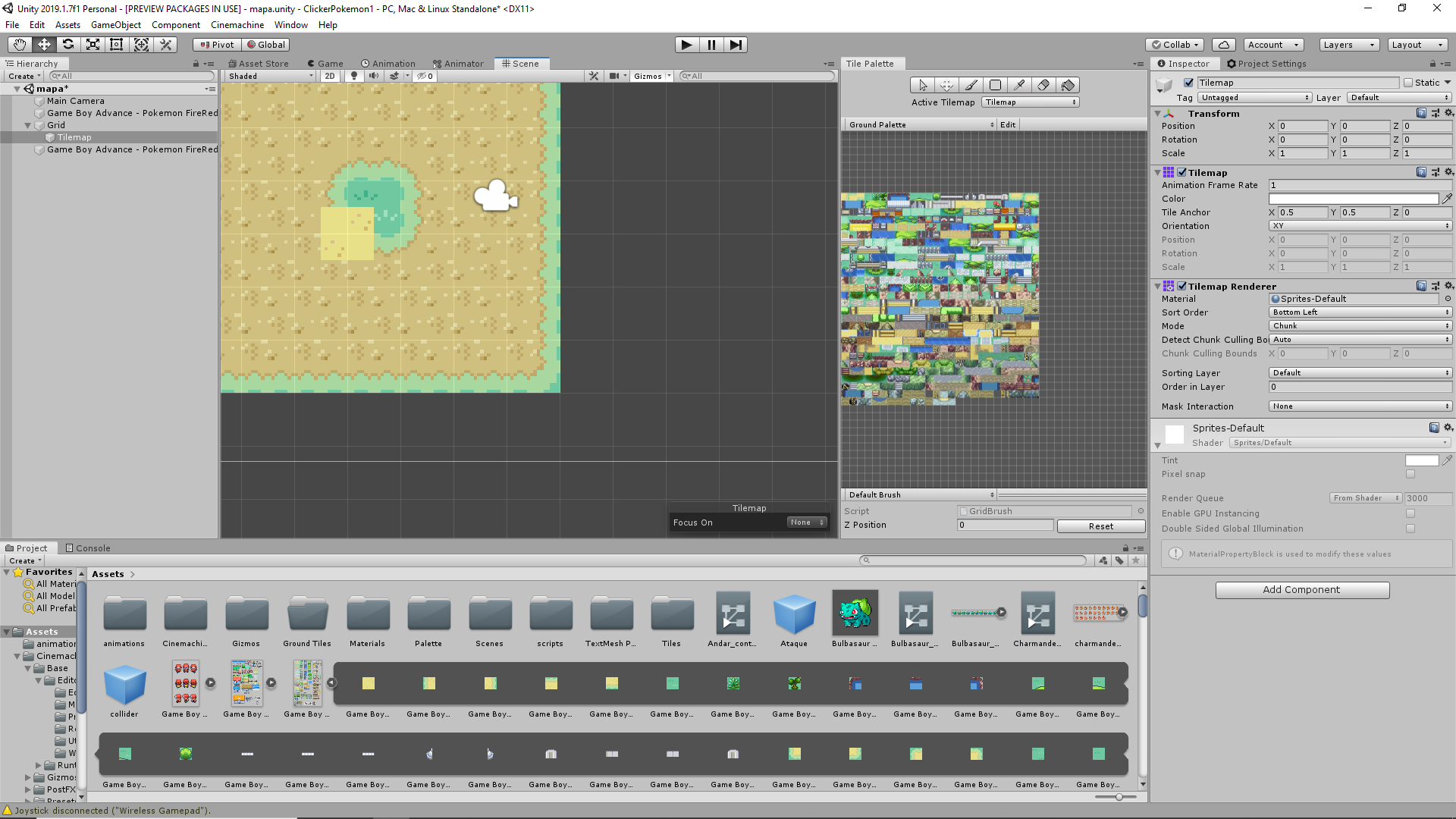This screenshot has width=1456, height=819.
Task: Toggle scene lighting in the Scene view toolbar
Action: tap(353, 76)
